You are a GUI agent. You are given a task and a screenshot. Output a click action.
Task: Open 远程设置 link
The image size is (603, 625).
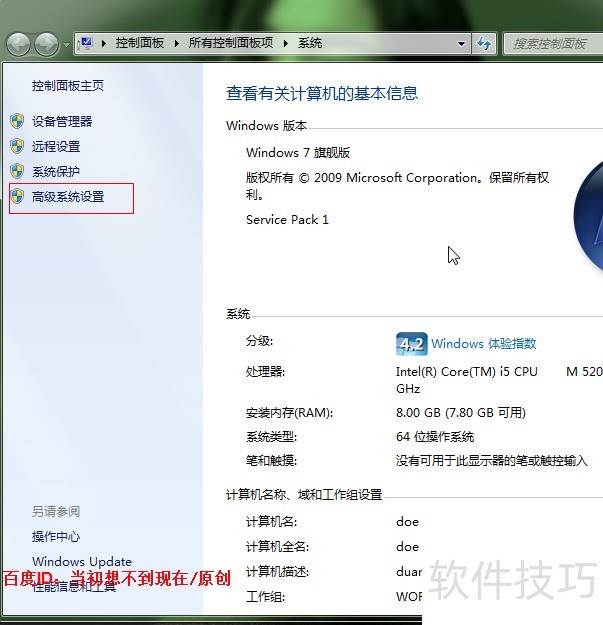[x=56, y=146]
